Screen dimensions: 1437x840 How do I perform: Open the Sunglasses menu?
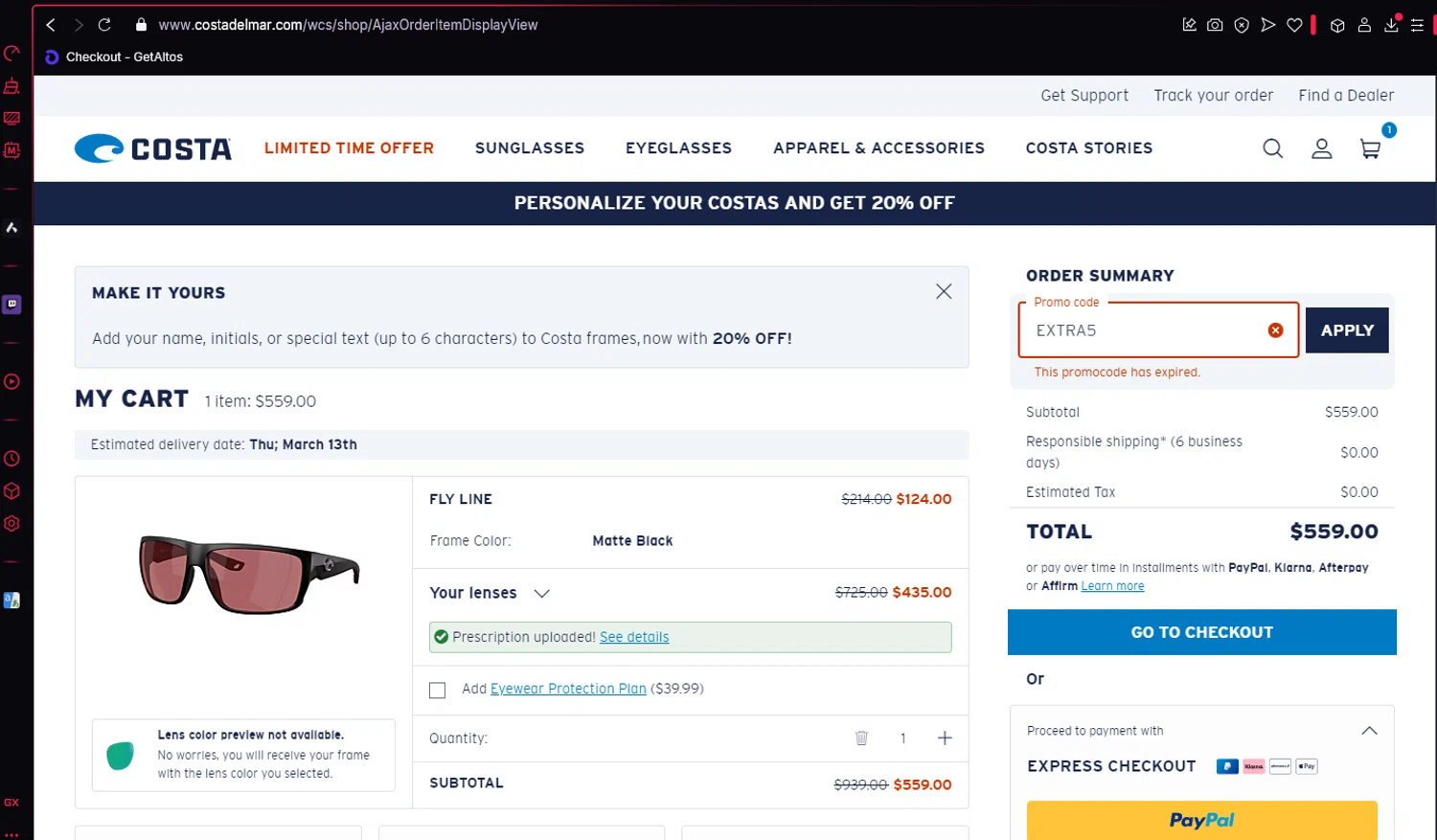point(530,148)
